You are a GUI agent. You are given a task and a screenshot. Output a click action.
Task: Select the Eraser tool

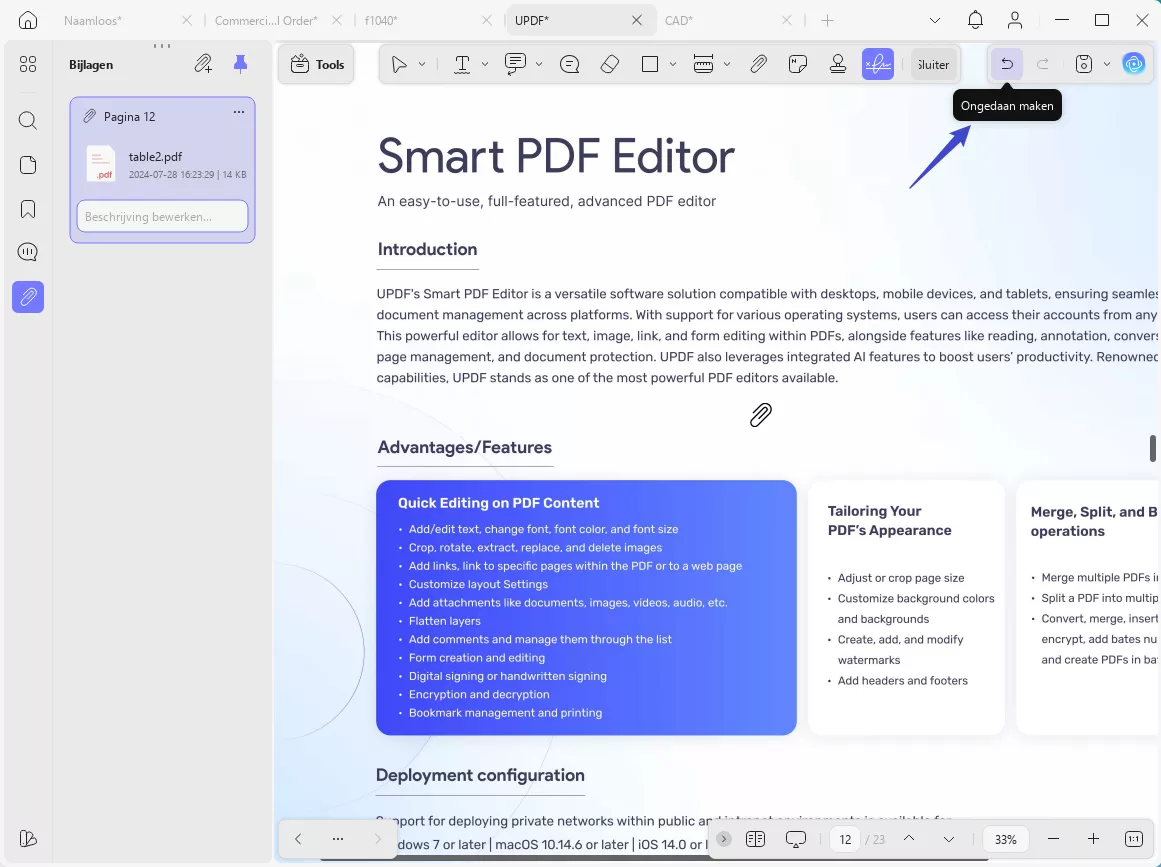(x=609, y=64)
